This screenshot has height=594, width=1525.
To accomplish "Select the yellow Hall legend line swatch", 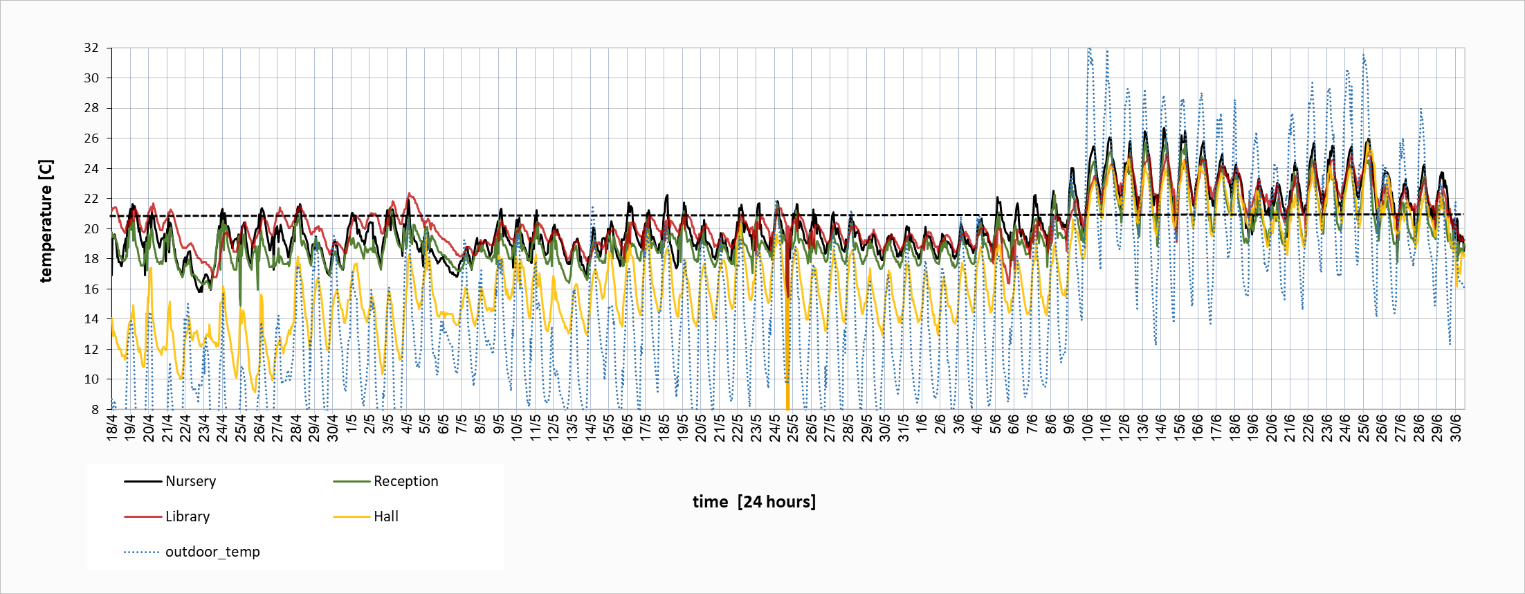I will tap(349, 517).
